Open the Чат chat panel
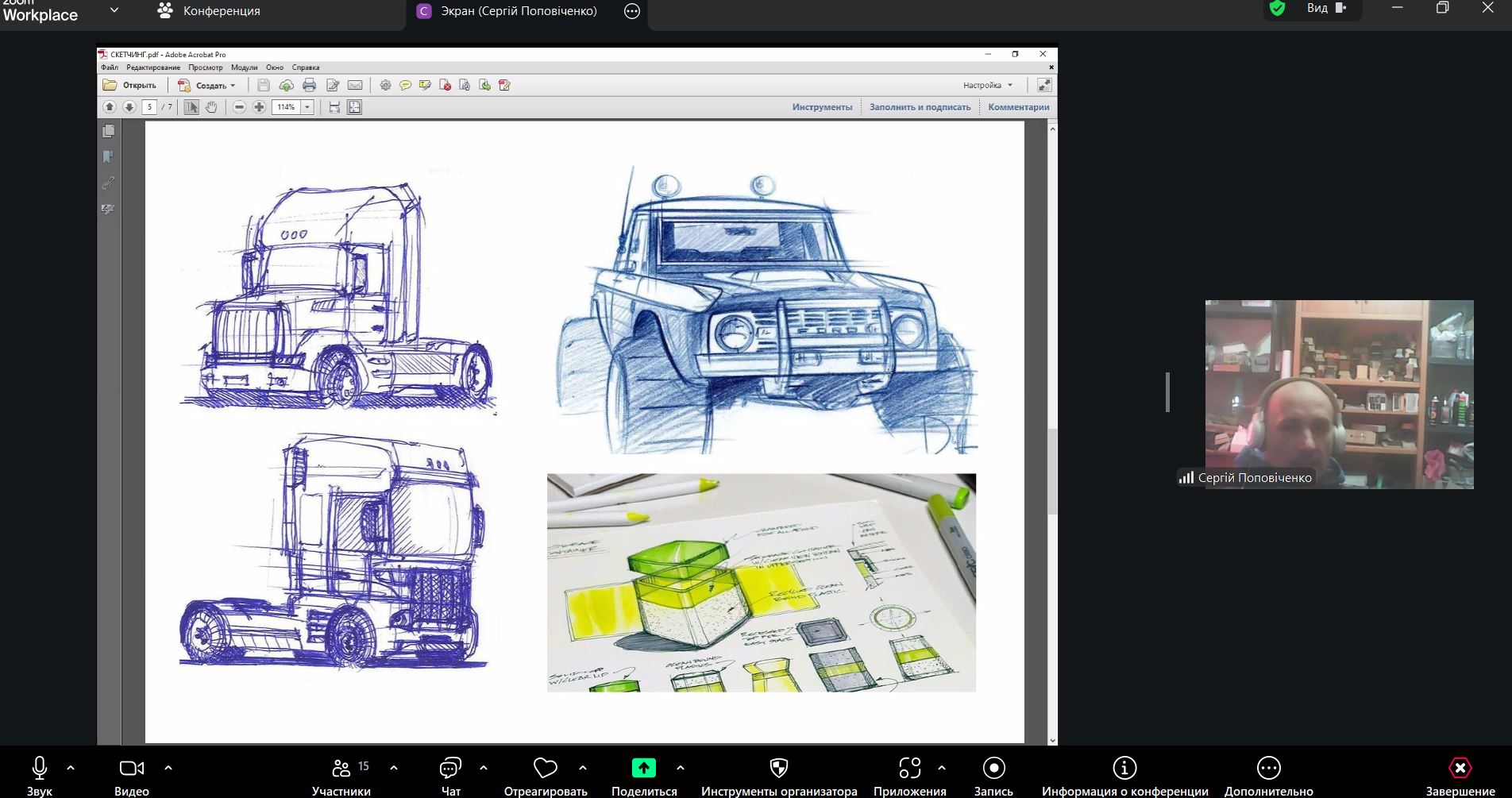Viewport: 1512px width, 798px height. tap(450, 769)
